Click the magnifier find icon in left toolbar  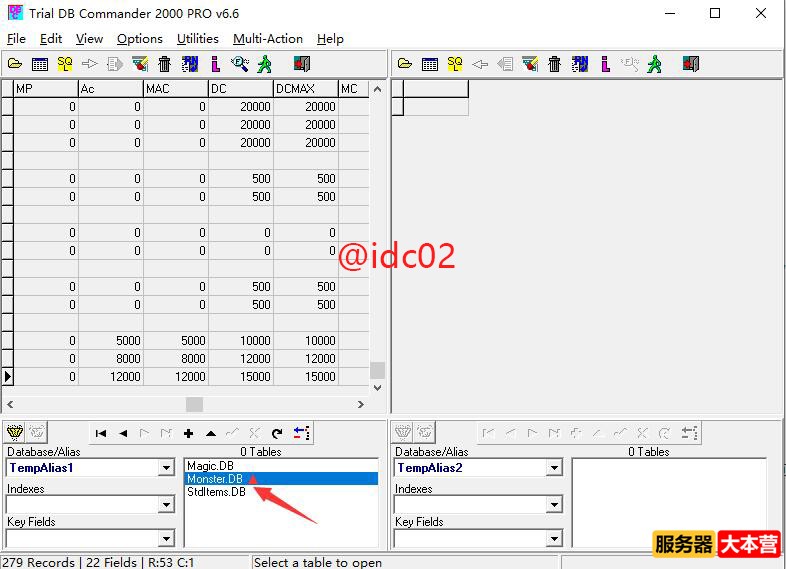tap(239, 64)
